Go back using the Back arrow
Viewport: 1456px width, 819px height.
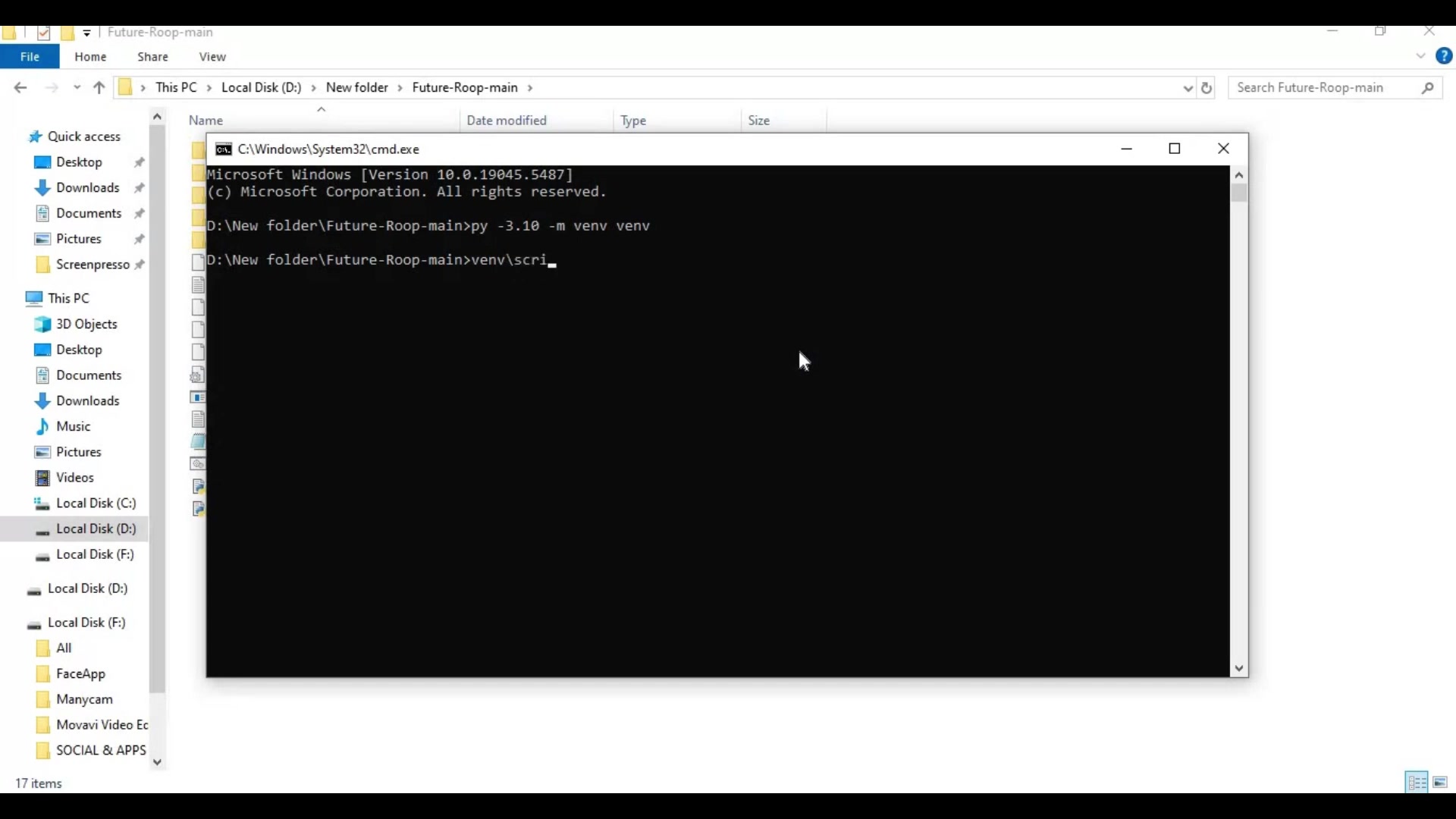20,88
